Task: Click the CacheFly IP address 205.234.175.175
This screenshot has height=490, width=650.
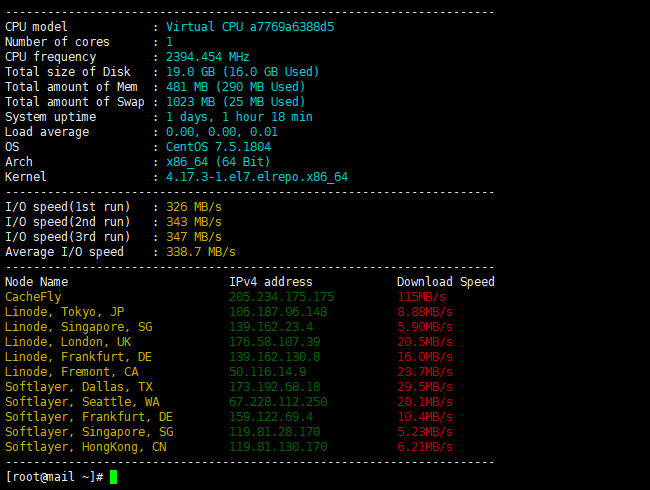Action: [282, 297]
